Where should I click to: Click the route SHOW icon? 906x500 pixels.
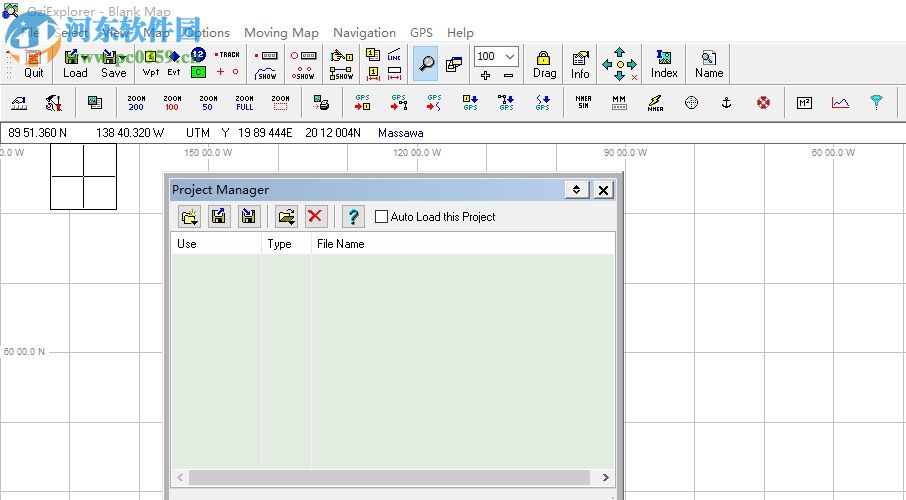pyautogui.click(x=341, y=73)
